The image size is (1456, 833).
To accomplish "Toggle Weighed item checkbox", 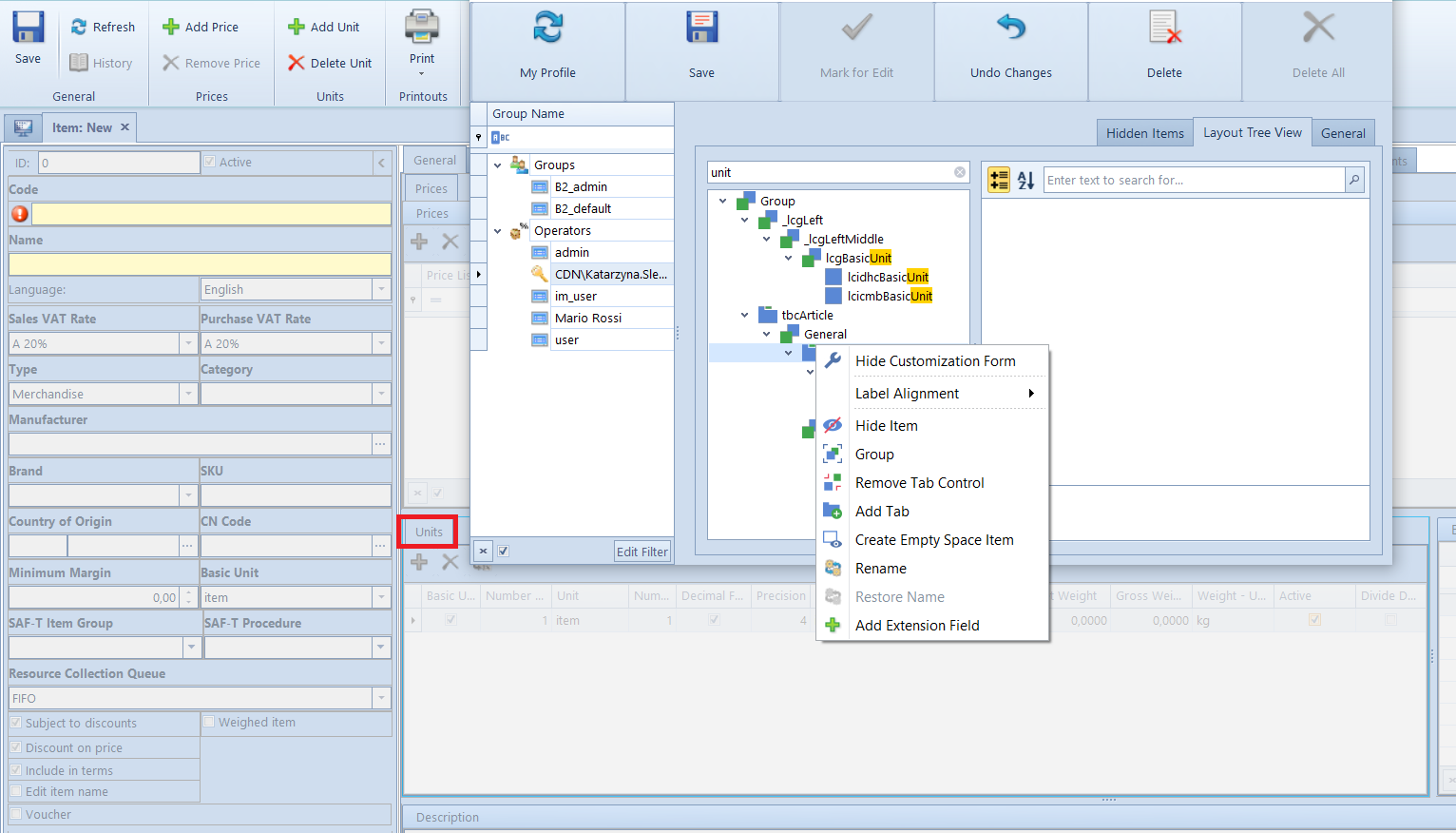I will [x=209, y=722].
